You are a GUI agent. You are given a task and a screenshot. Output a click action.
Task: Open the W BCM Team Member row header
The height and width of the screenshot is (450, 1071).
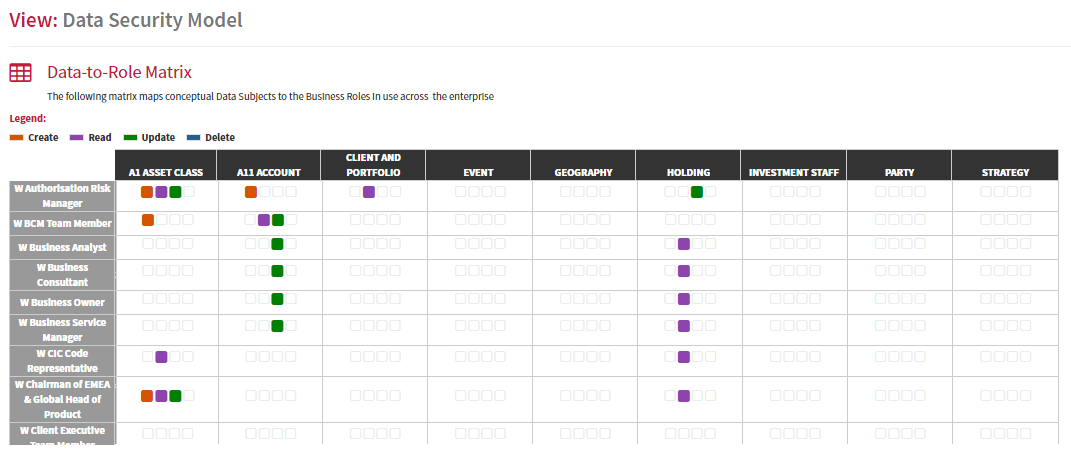point(62,223)
